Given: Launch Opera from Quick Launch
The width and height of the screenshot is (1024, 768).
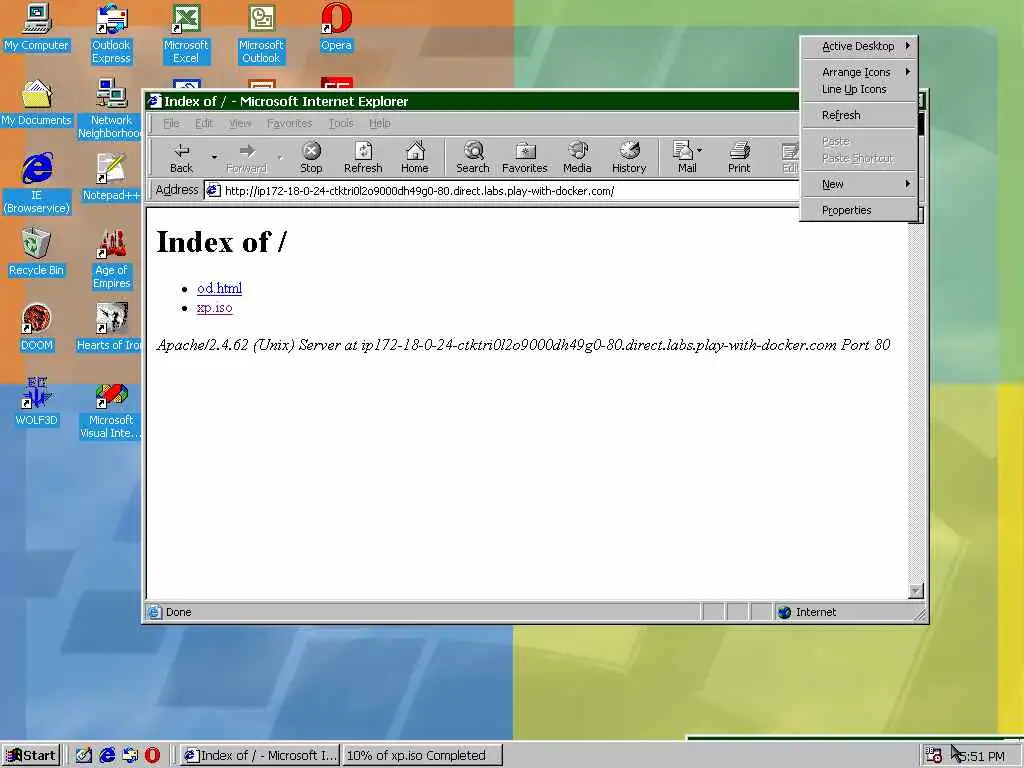Looking at the screenshot, I should pos(152,756).
